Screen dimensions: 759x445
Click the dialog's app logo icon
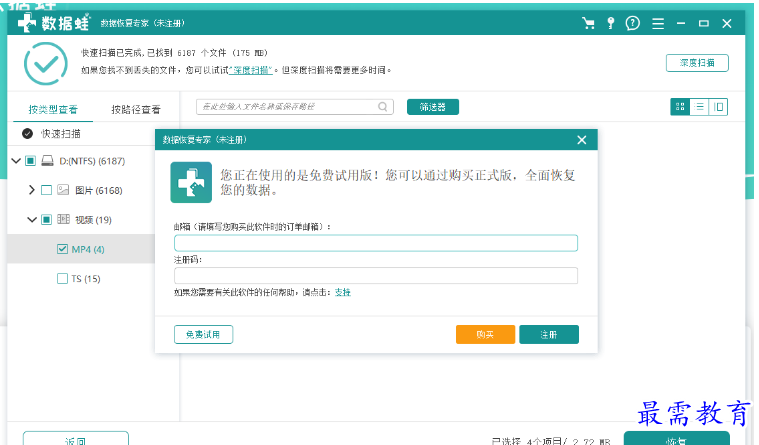pos(191,182)
